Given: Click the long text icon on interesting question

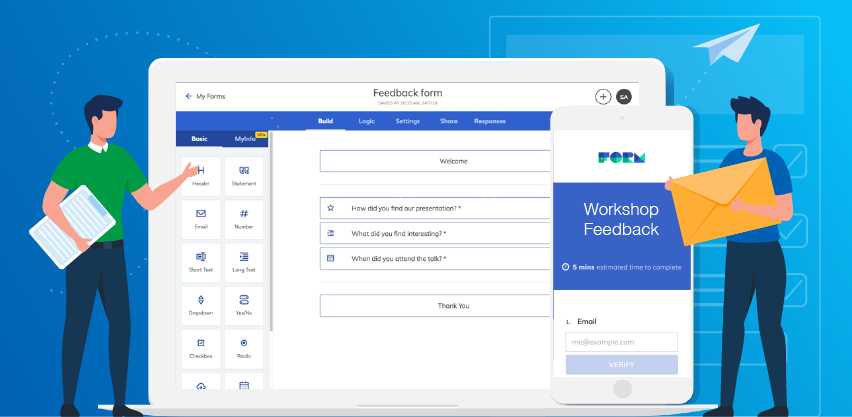Looking at the screenshot, I should (x=330, y=233).
